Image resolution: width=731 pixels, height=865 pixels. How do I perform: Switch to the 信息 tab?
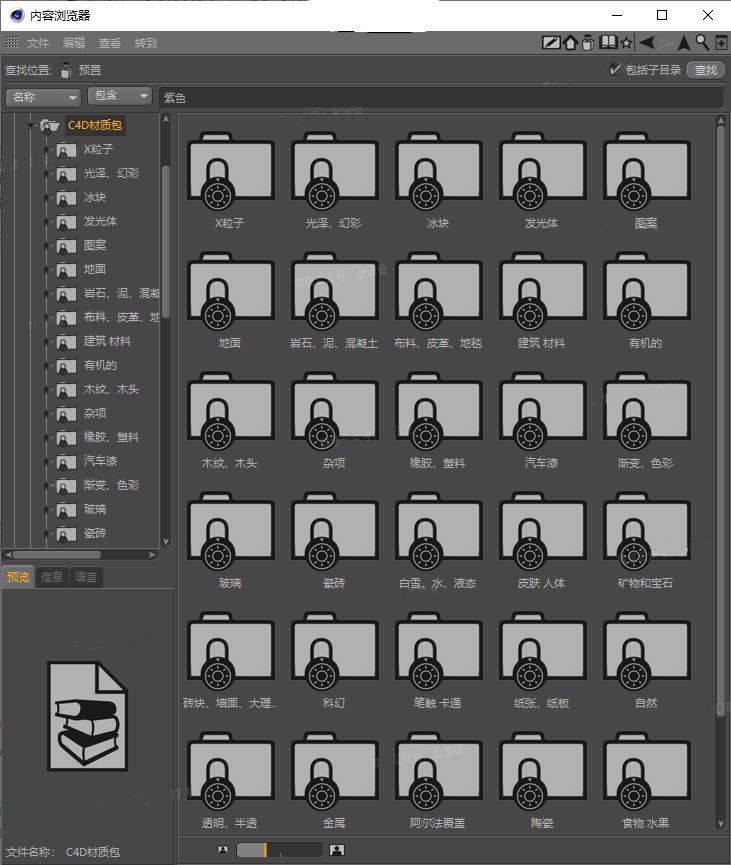[52, 577]
